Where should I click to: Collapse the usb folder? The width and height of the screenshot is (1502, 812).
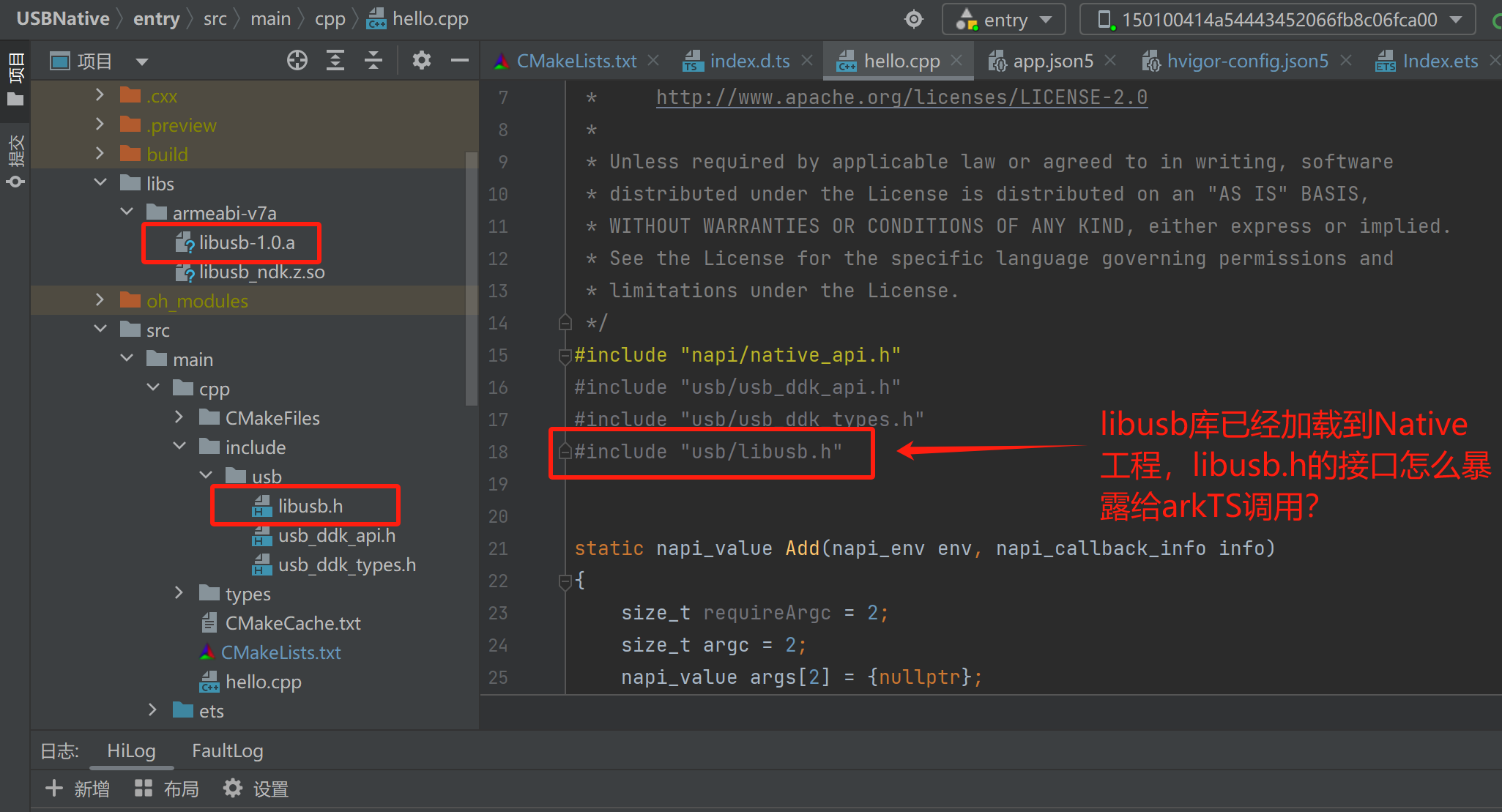206,476
